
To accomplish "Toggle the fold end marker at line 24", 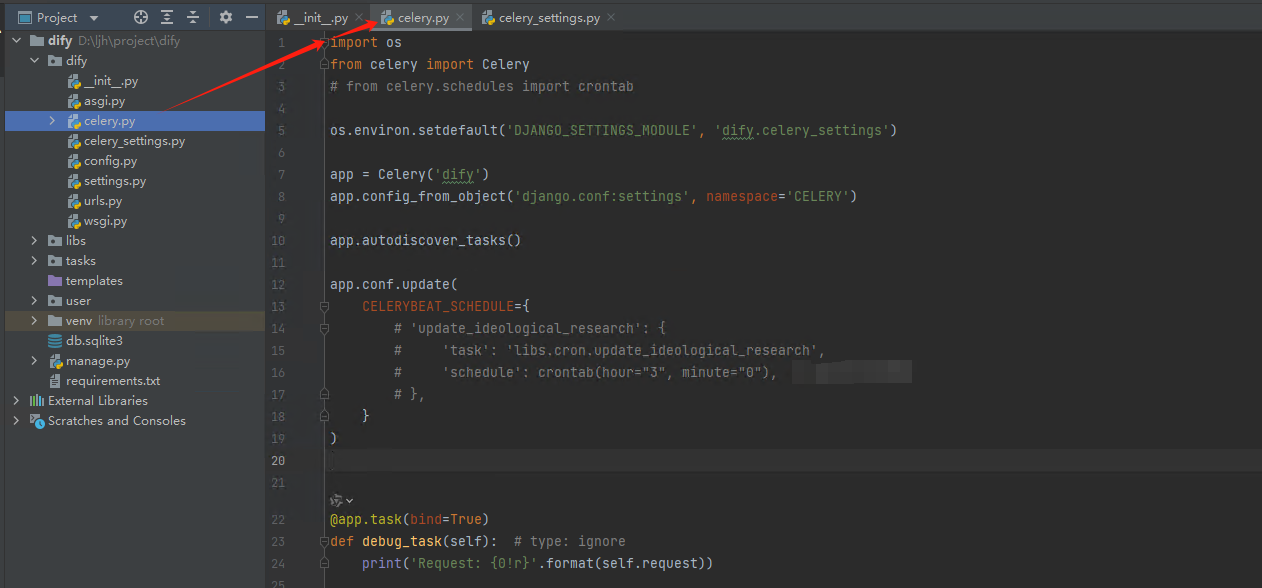I will click(324, 563).
